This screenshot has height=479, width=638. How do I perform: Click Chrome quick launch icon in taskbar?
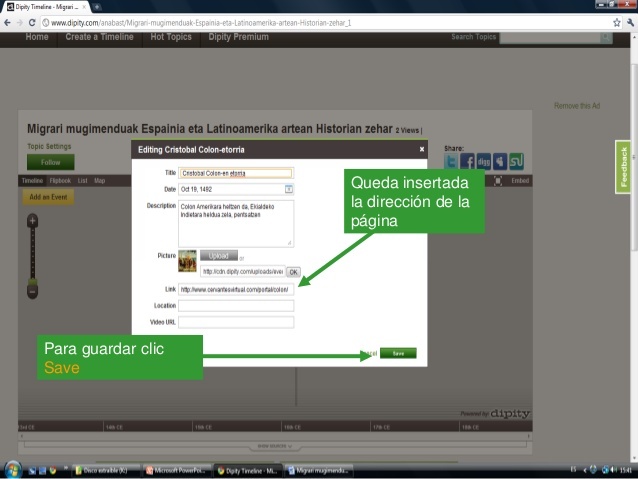[x=53, y=471]
